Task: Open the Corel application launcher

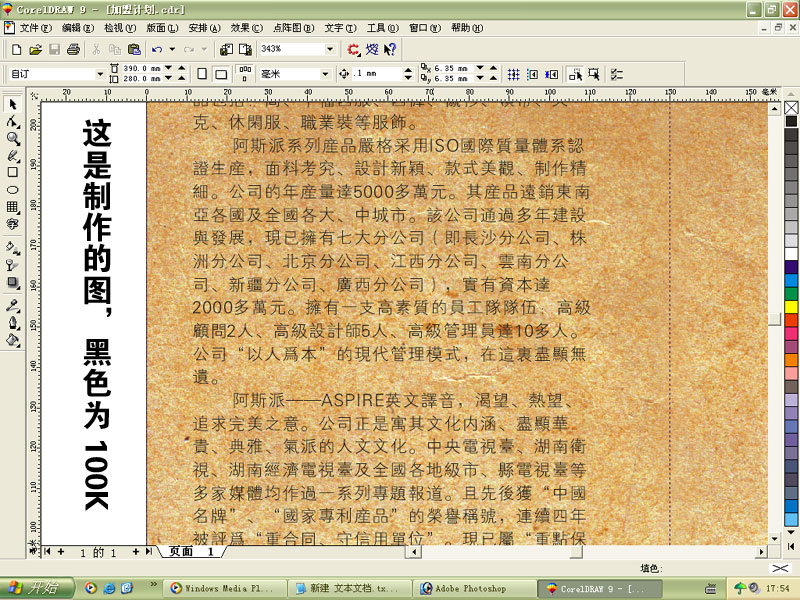Action: click(353, 49)
